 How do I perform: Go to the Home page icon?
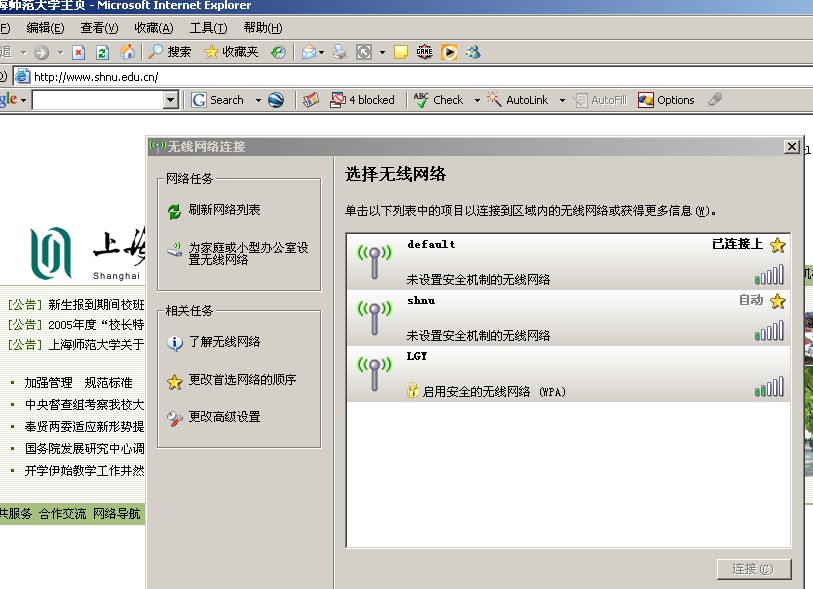[127, 52]
